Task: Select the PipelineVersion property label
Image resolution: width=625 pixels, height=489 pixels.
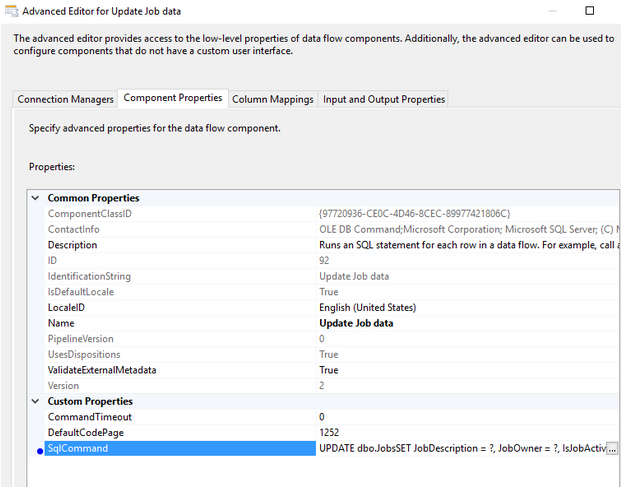Action: (x=81, y=338)
